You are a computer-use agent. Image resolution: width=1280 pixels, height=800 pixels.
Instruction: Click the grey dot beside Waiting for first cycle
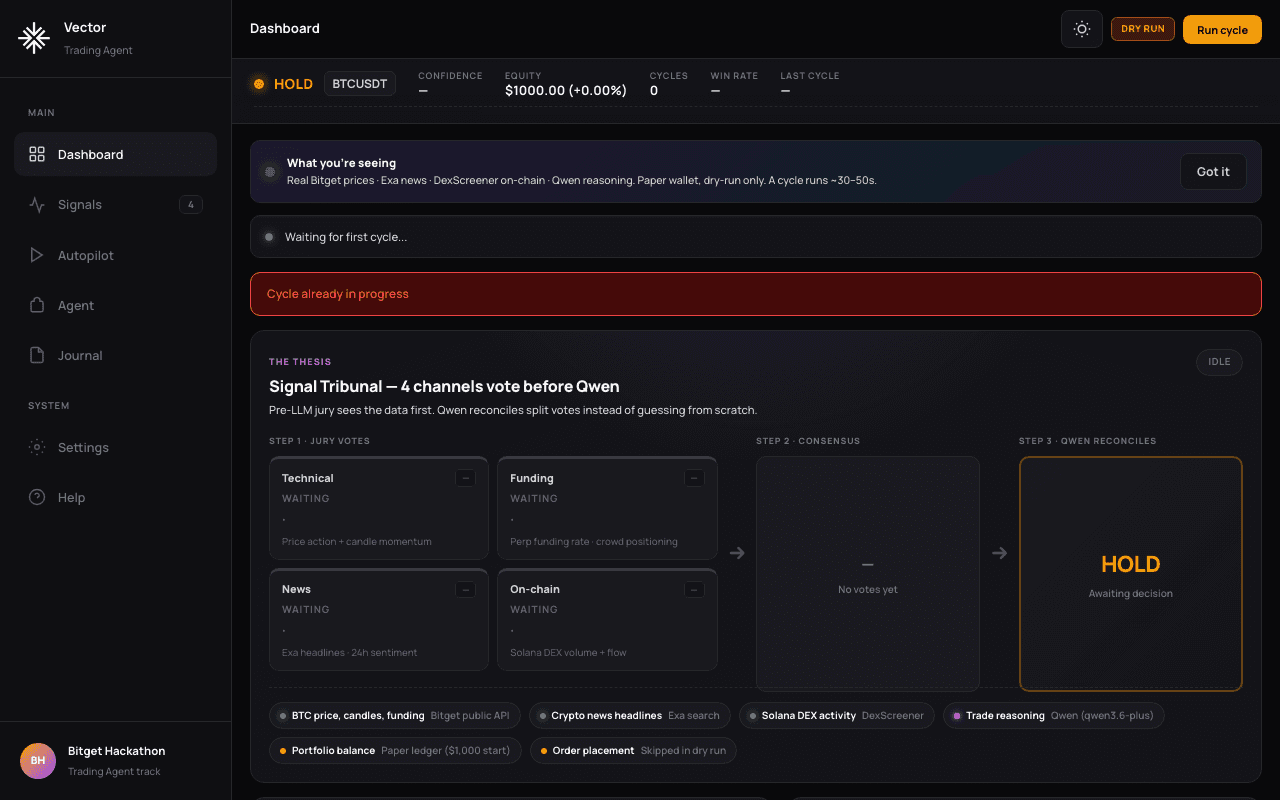tap(269, 237)
